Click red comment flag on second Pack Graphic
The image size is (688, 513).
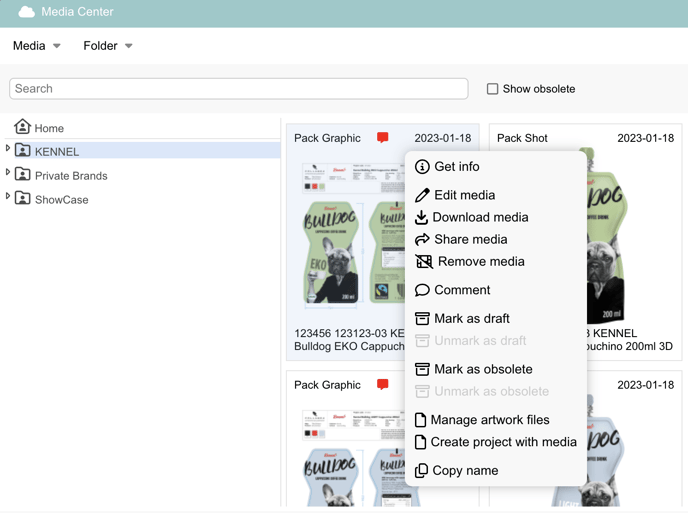pos(383,384)
